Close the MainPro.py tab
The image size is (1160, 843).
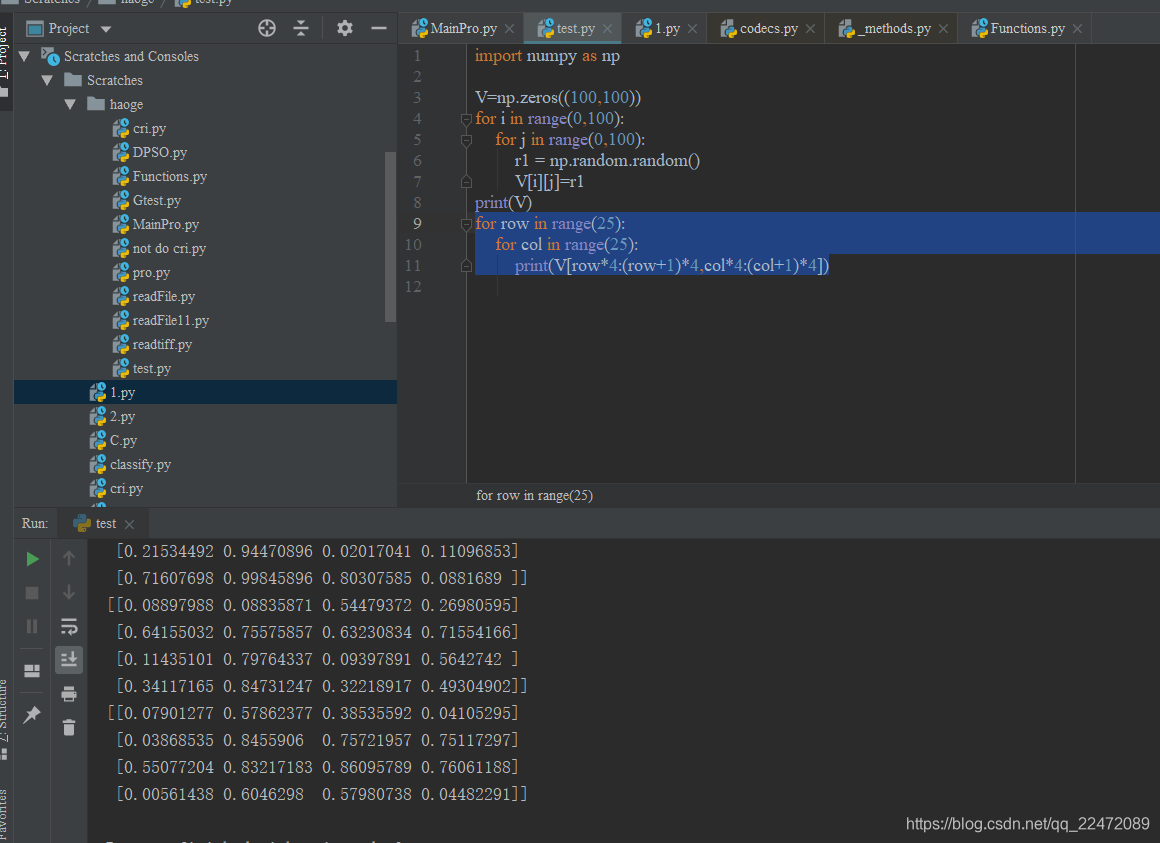(x=509, y=29)
